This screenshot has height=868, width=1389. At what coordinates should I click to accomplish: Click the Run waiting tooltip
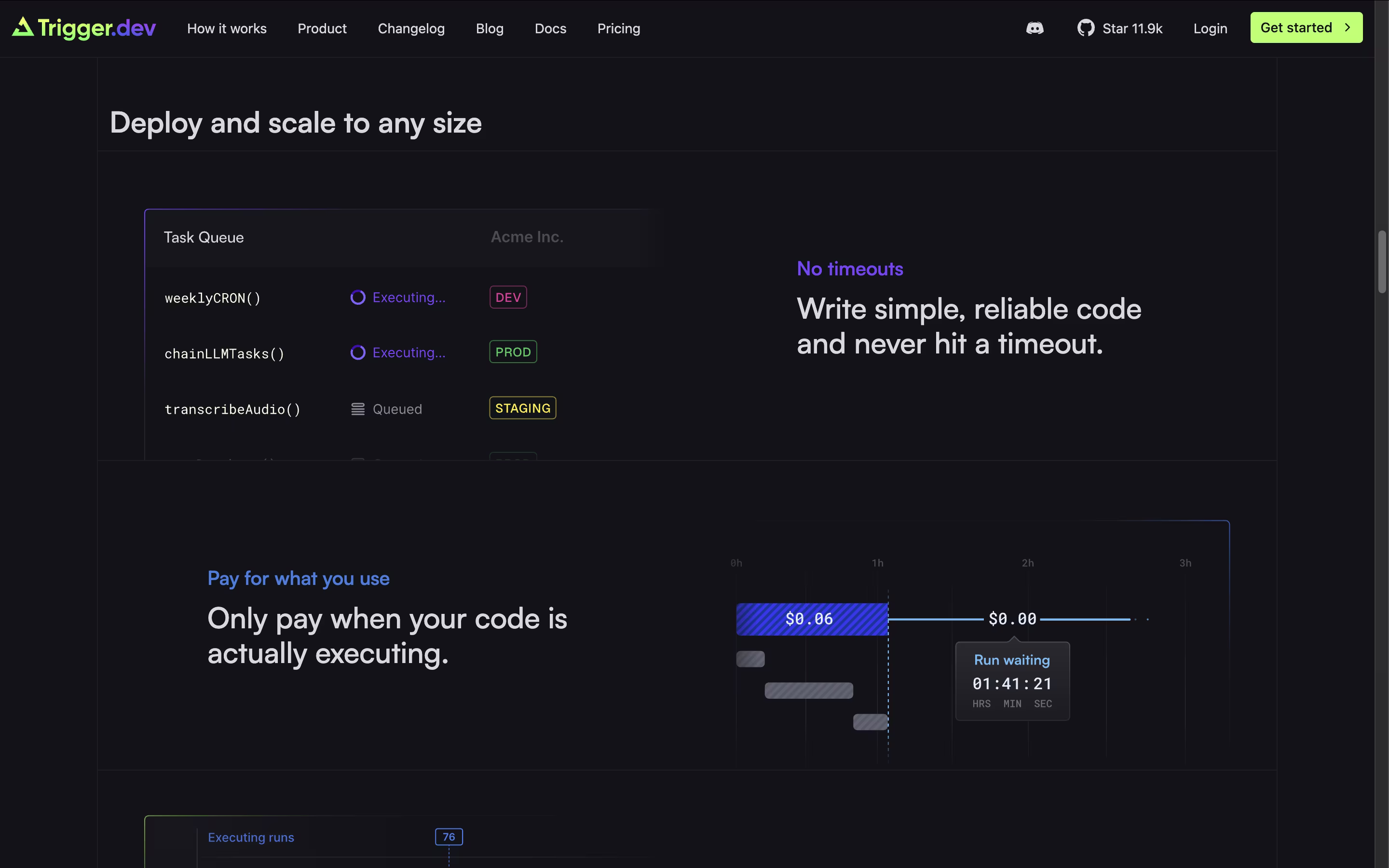tap(1012, 681)
